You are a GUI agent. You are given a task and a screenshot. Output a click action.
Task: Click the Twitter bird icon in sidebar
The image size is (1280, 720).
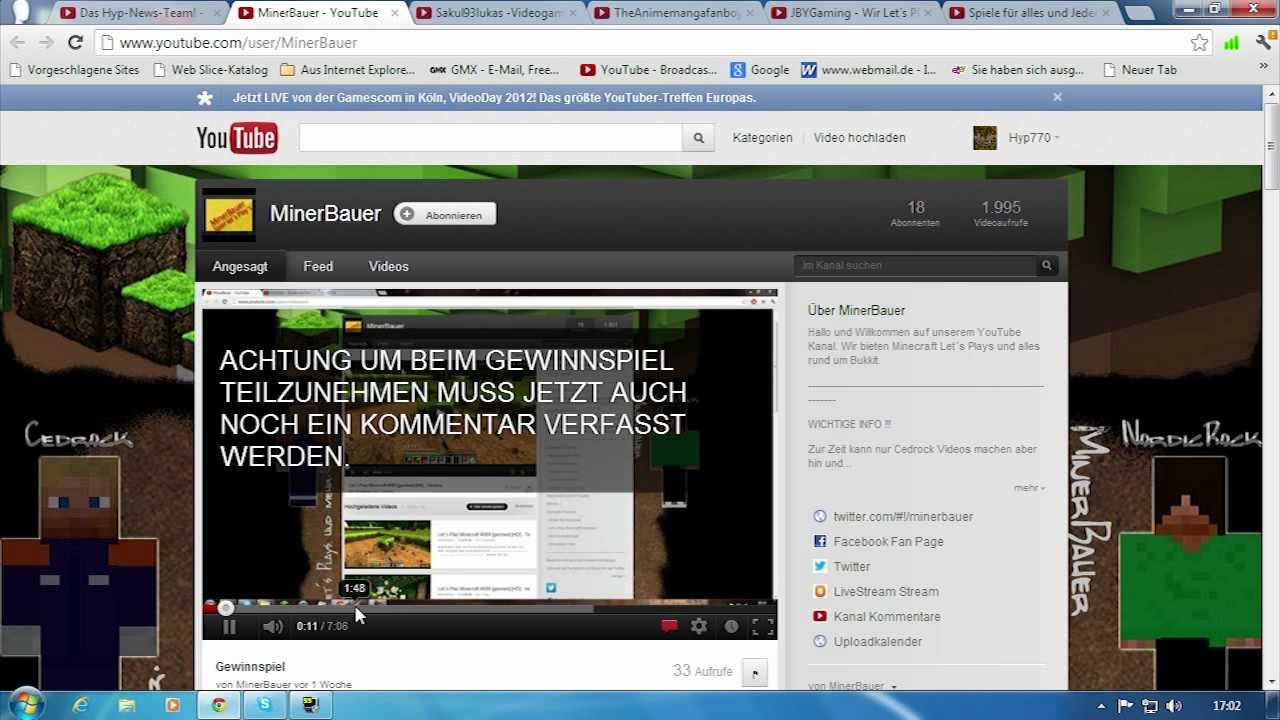click(820, 566)
